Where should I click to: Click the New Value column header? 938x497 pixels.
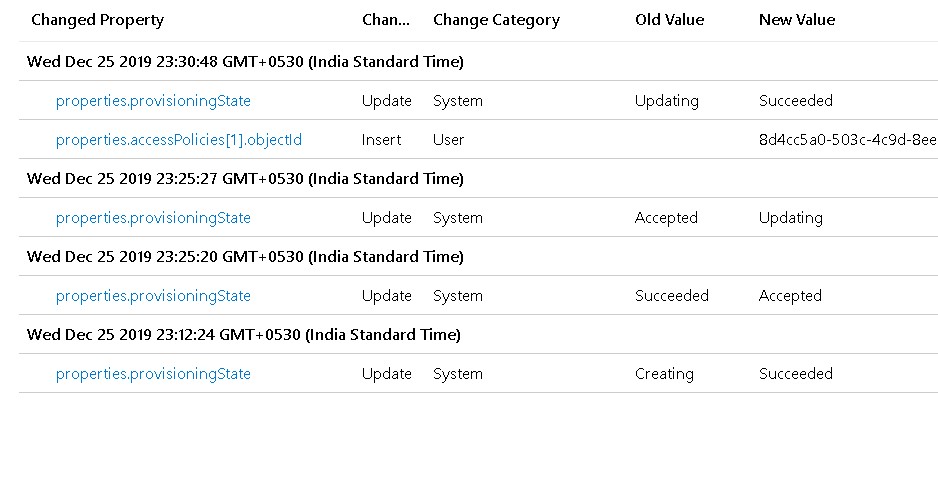coord(797,20)
